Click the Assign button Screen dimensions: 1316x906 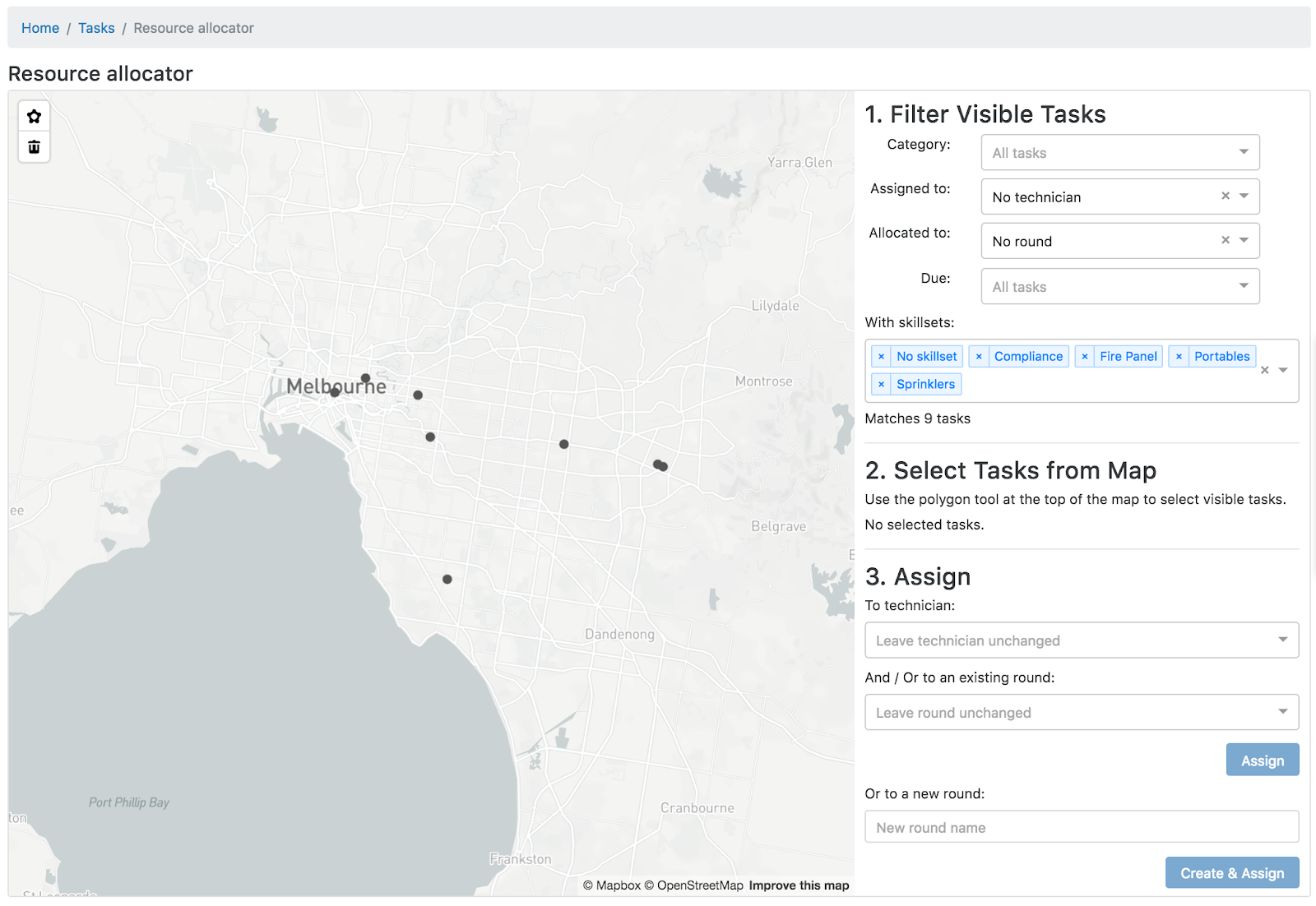pos(1262,760)
